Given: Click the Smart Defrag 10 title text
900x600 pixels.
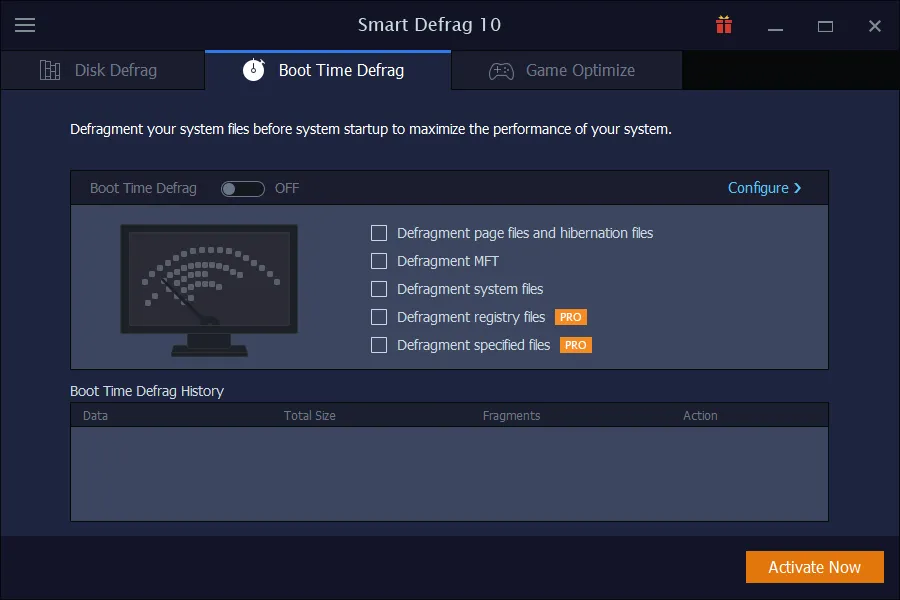Looking at the screenshot, I should [x=429, y=25].
